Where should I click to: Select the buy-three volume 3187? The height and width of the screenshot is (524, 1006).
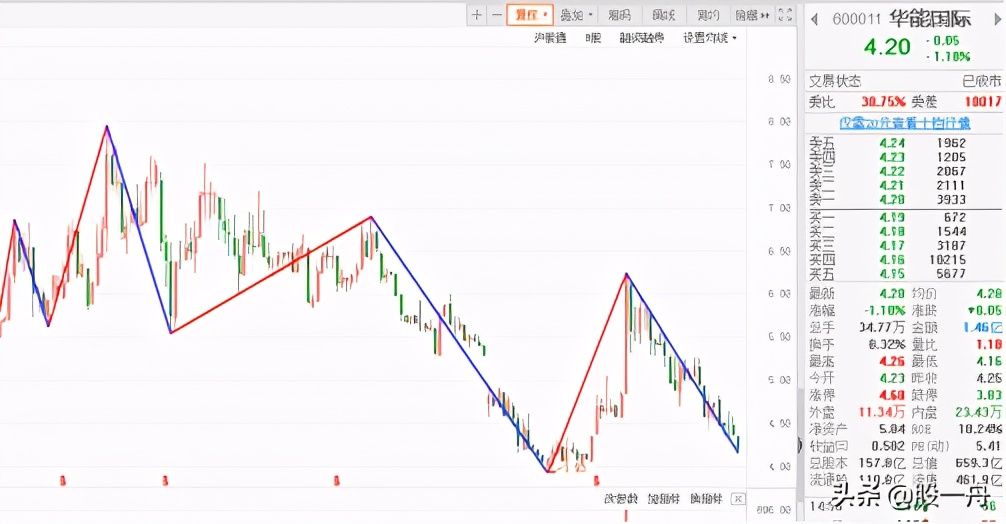pyautogui.click(x=951, y=246)
